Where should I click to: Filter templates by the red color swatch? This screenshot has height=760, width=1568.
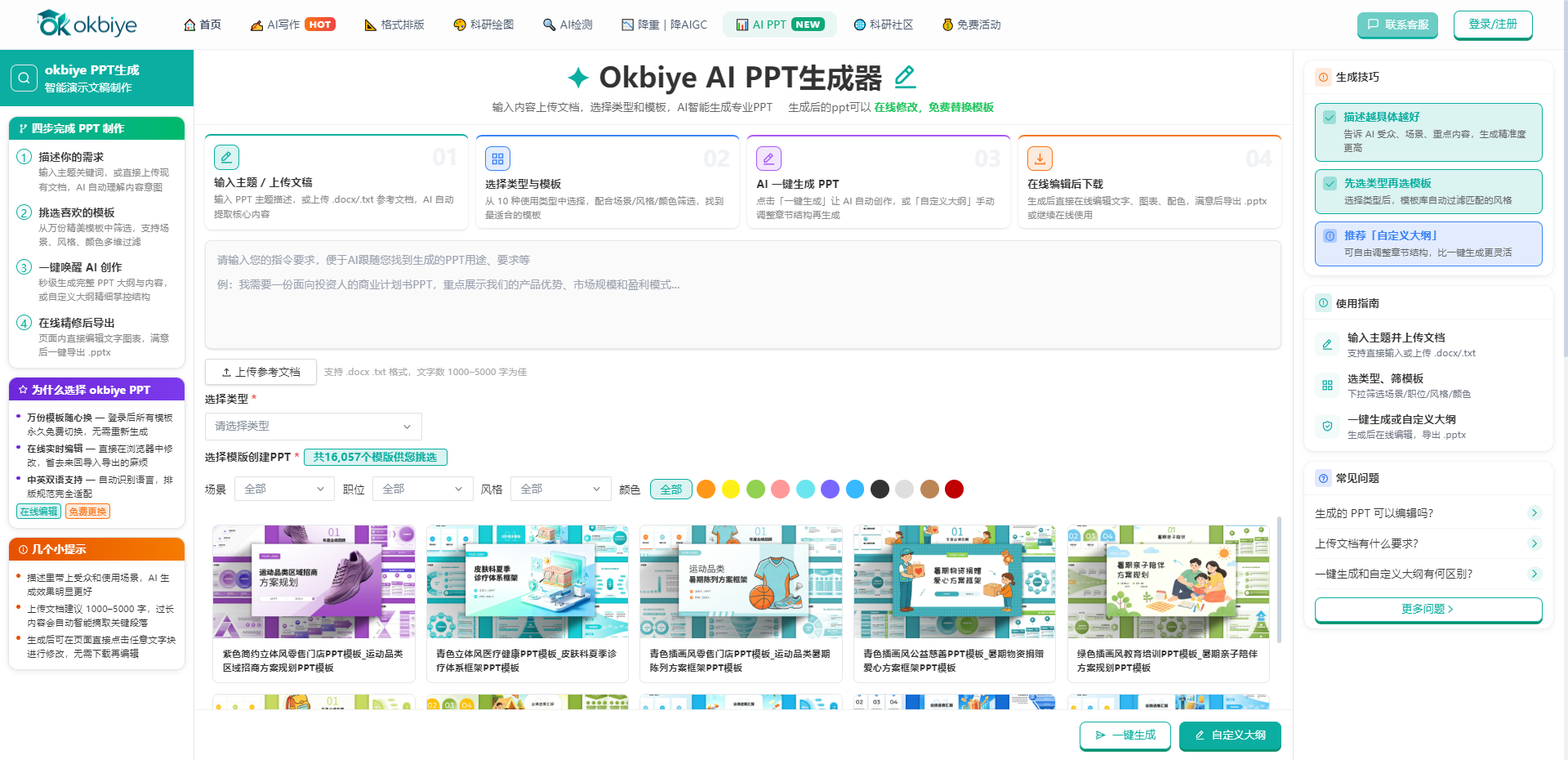(954, 490)
